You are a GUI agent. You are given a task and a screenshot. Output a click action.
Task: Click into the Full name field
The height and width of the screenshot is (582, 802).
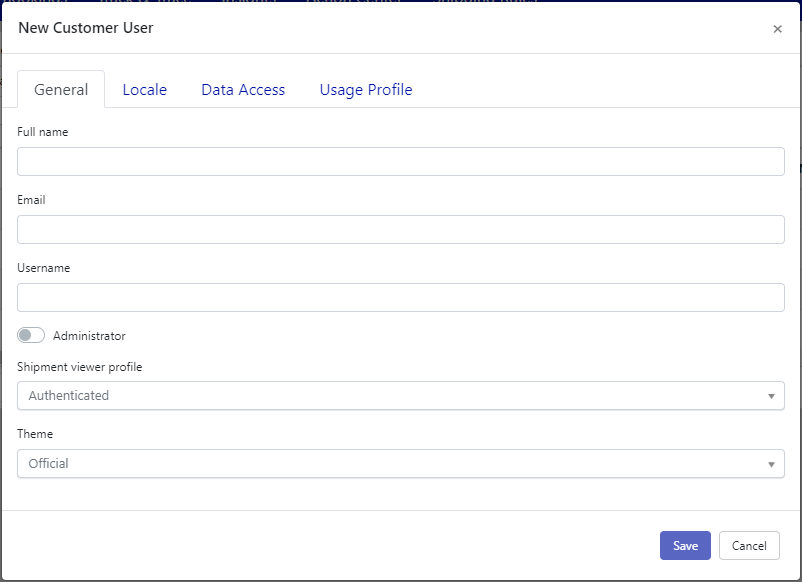click(x=400, y=162)
